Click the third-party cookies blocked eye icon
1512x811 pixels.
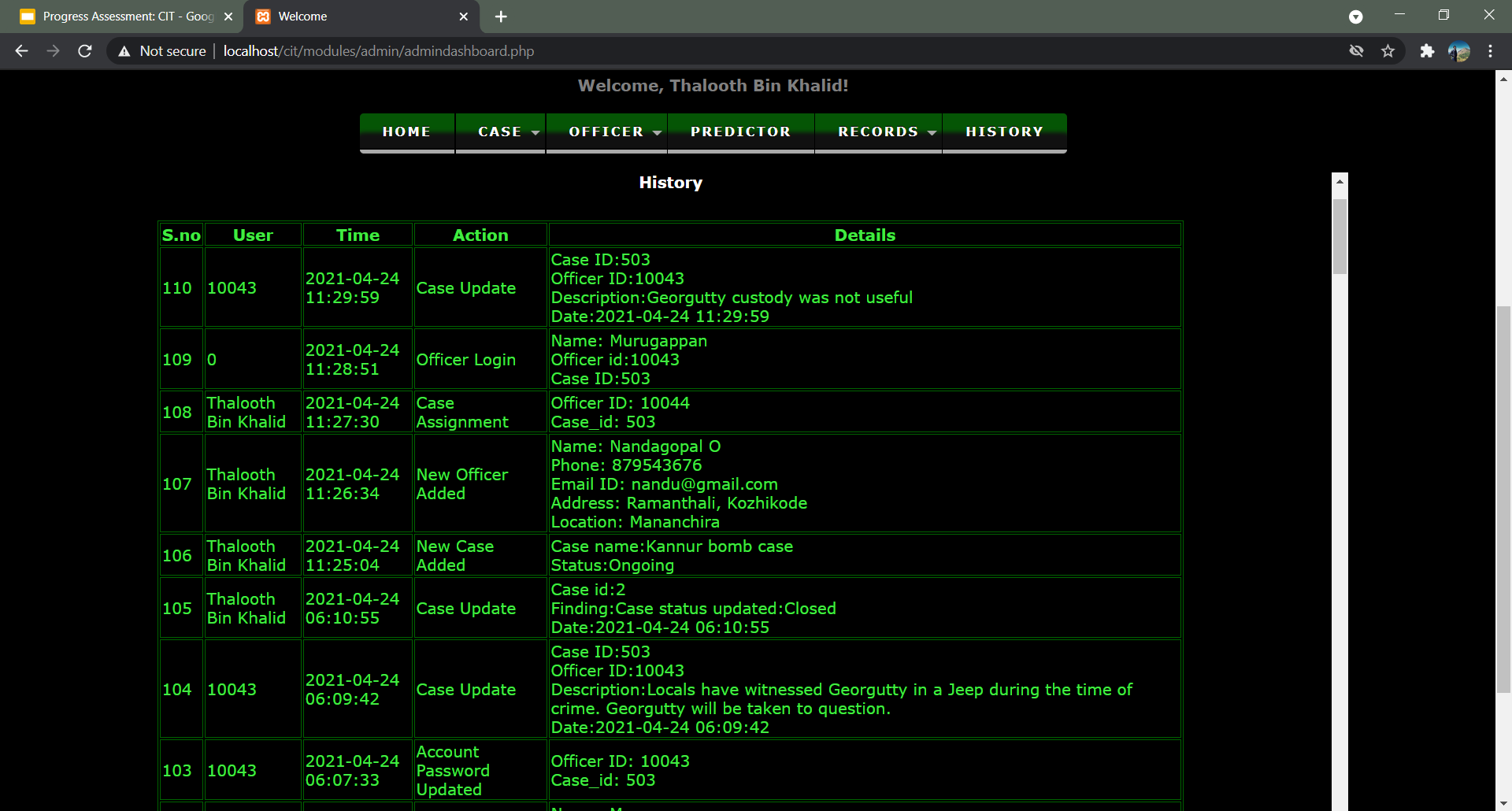tap(1356, 50)
